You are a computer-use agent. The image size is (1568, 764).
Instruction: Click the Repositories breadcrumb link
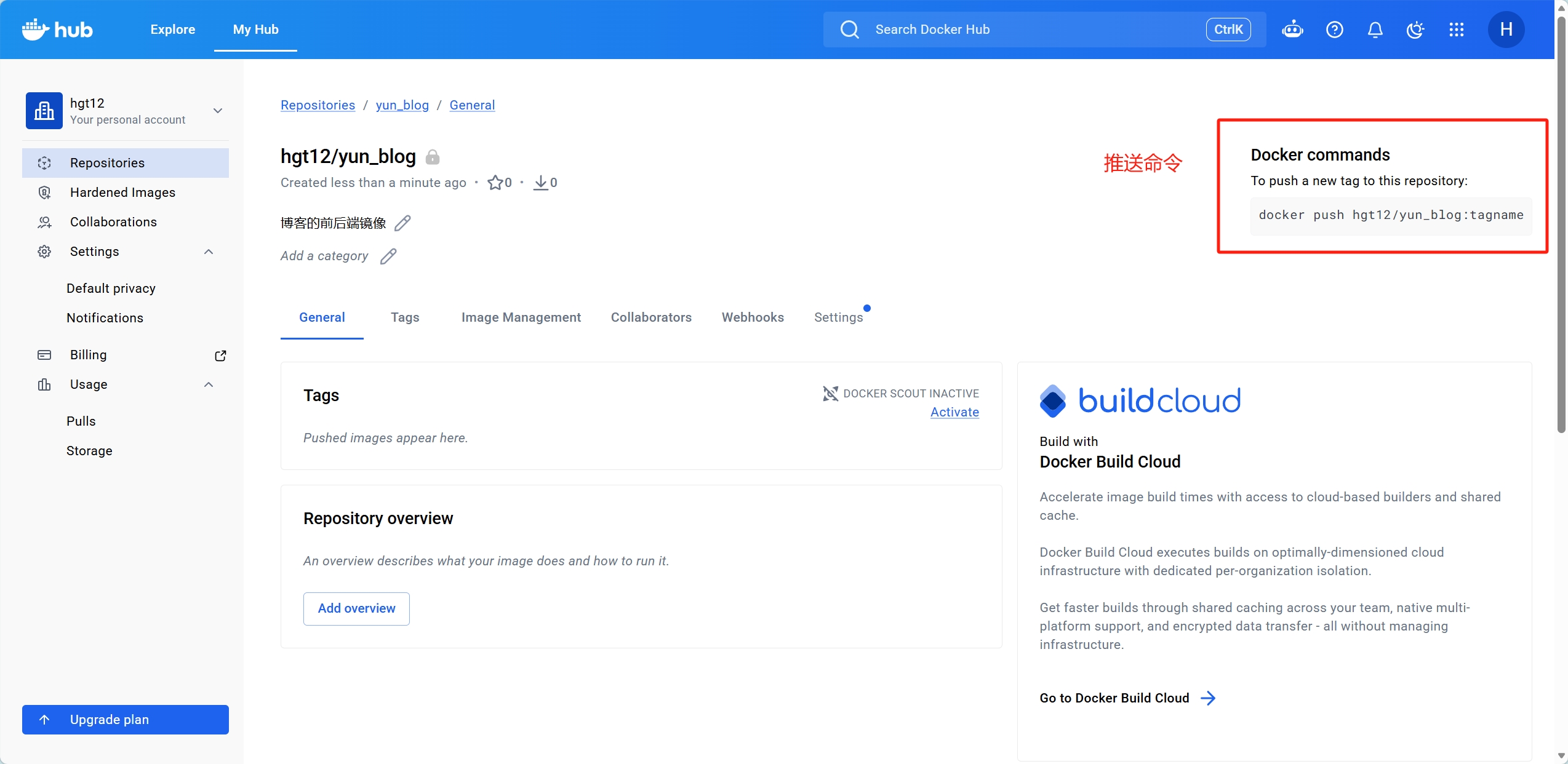coord(318,105)
